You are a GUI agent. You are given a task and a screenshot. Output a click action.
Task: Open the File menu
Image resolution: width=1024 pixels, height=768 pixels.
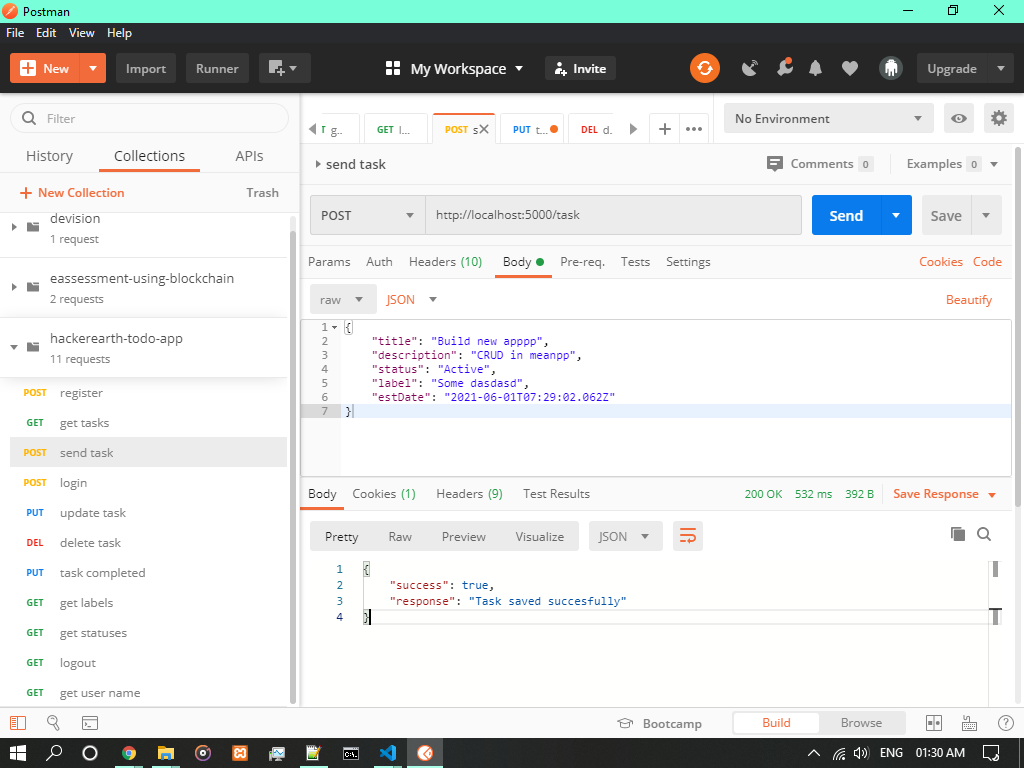(15, 33)
